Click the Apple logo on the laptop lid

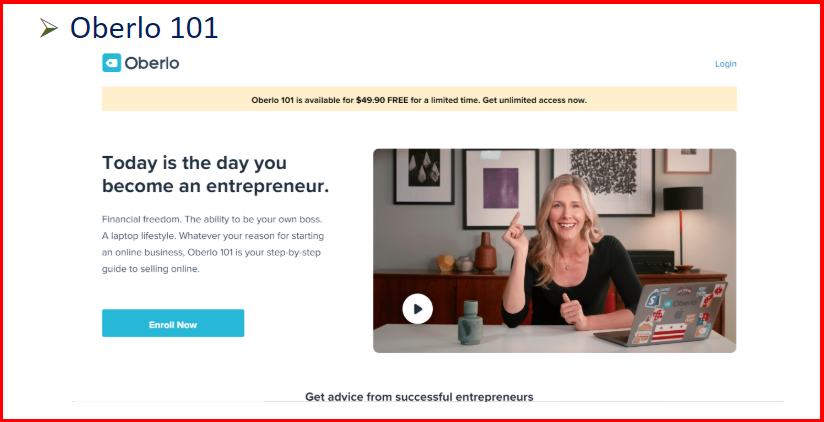(x=678, y=315)
